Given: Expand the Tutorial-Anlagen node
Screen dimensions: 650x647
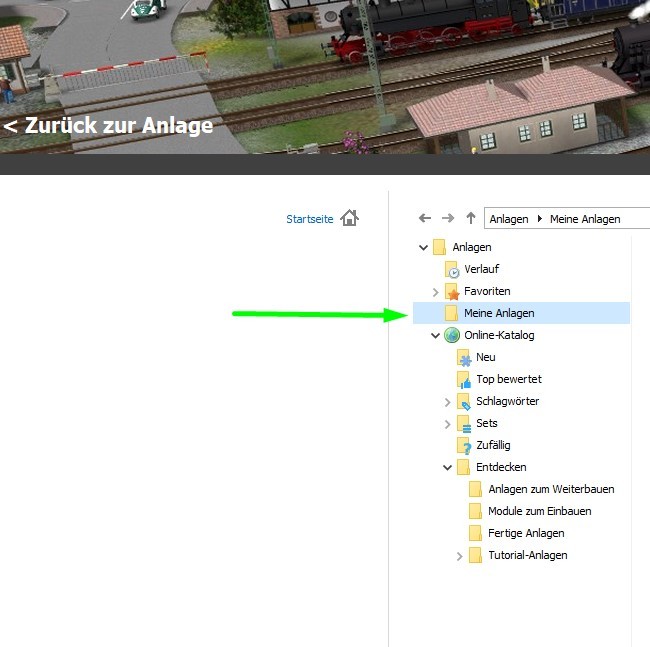Looking at the screenshot, I should (459, 556).
